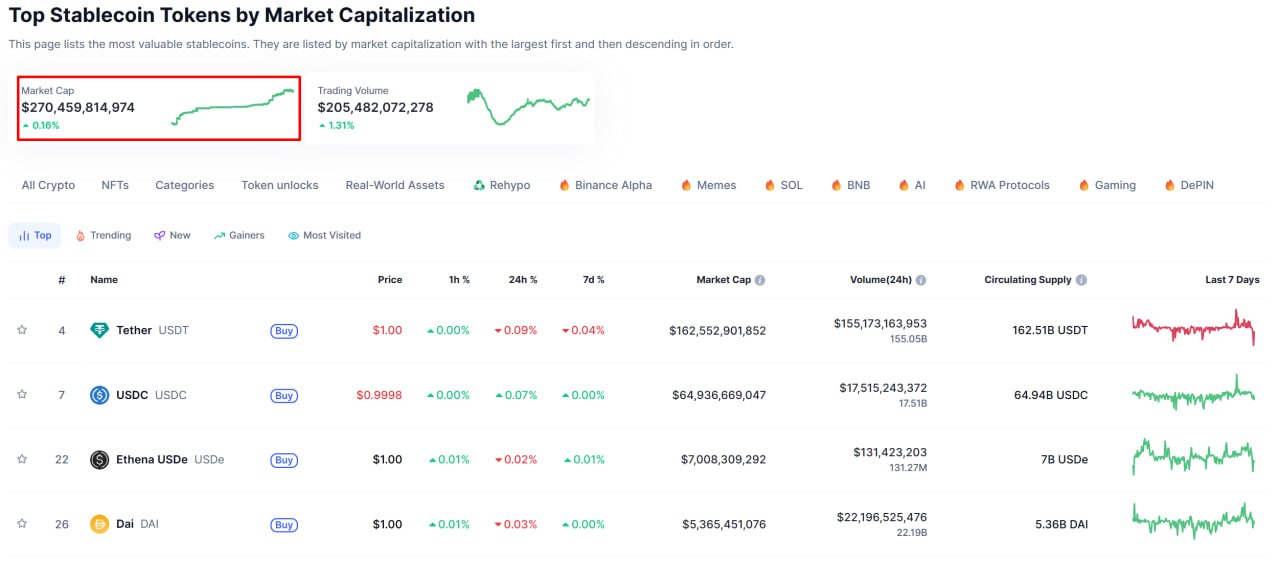Open Ethena USDe's last 7 days chart
Viewport: 1280px width, 561px height.
point(1193,457)
